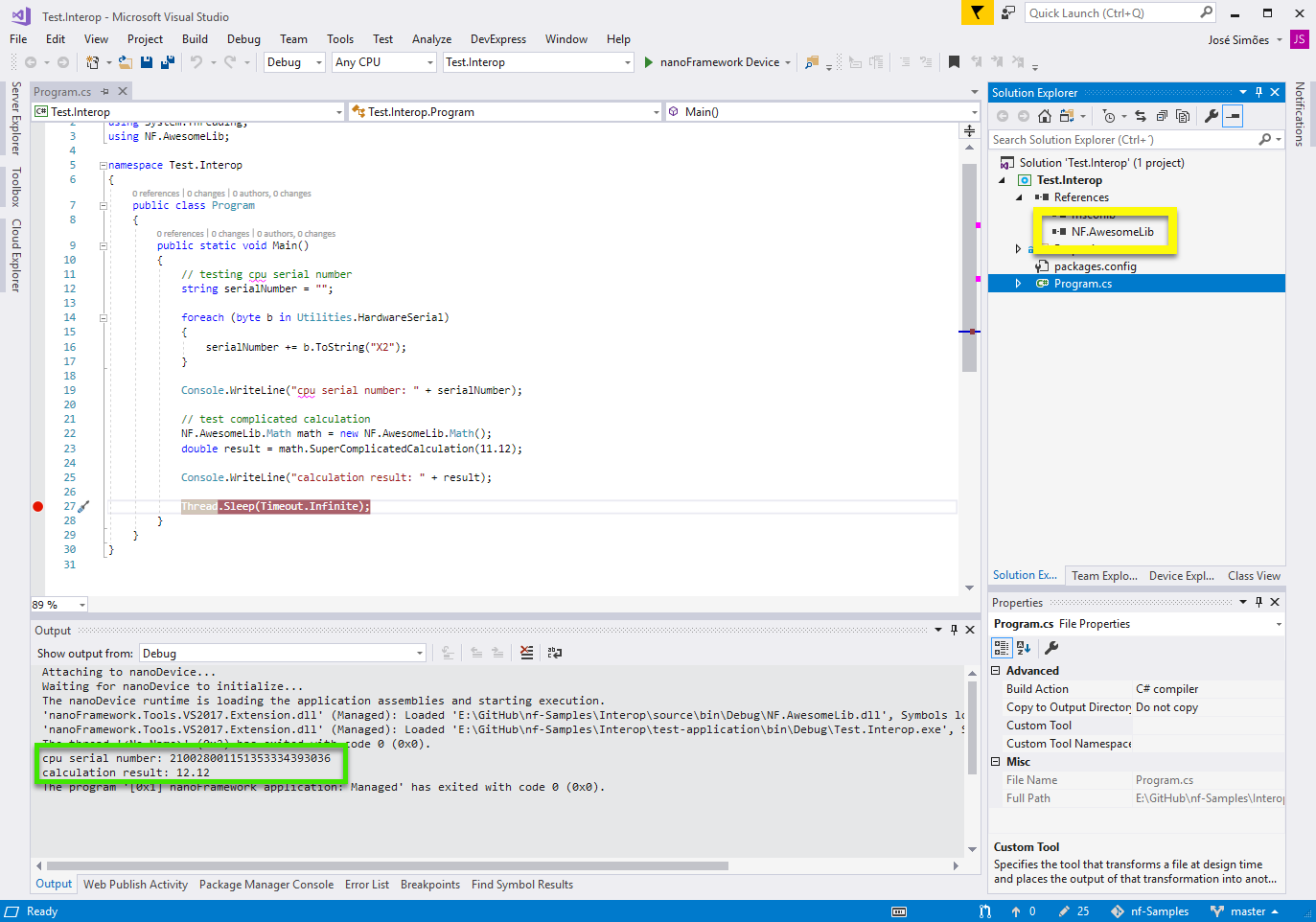Viewport: 1316px width, 922px height.
Task: Open the File menu
Action: click(18, 39)
